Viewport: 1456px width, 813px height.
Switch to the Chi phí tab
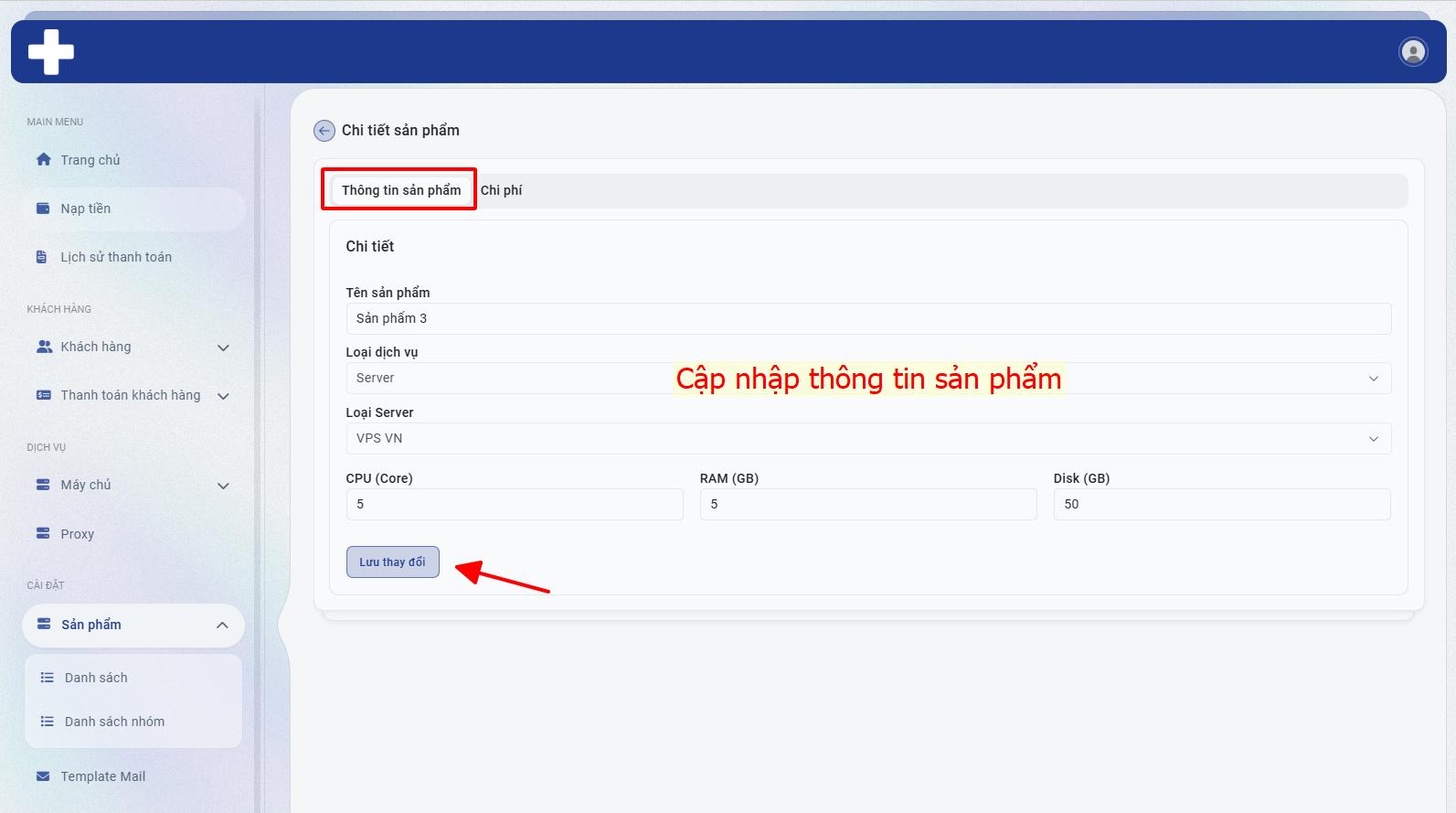[502, 190]
